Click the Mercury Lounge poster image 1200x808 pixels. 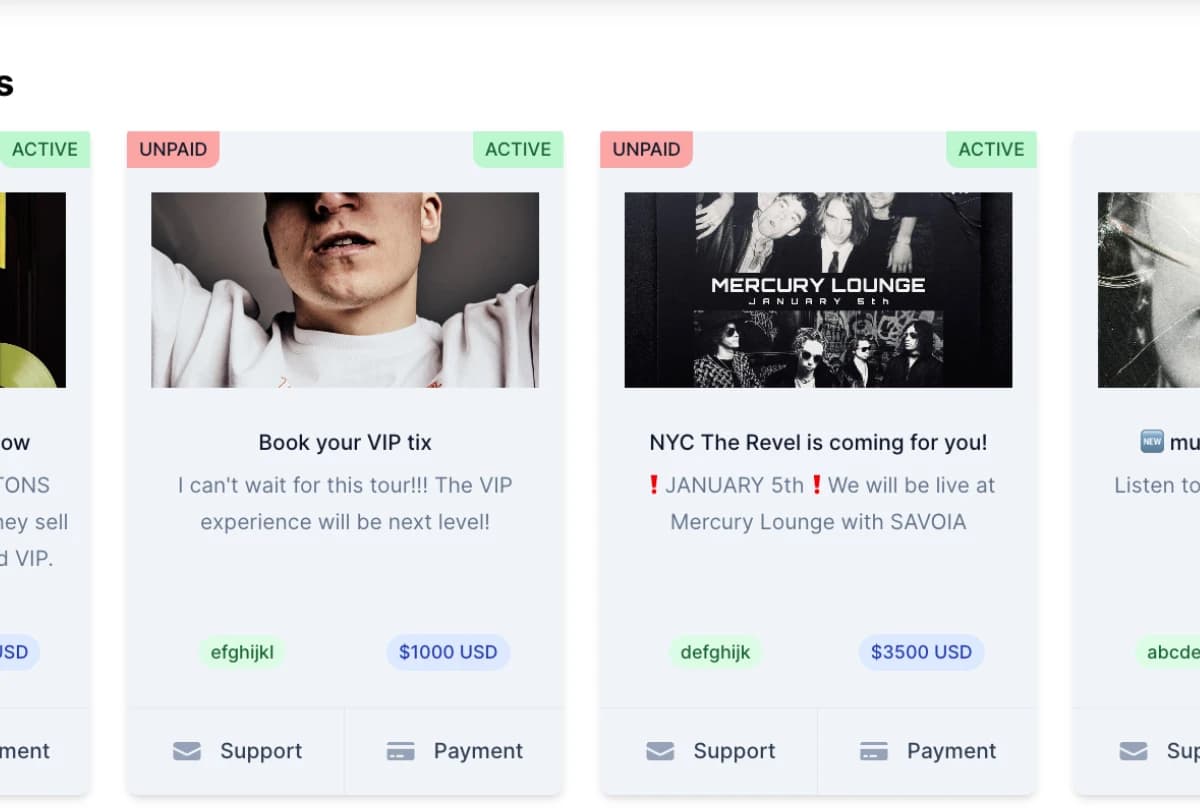[817, 290]
